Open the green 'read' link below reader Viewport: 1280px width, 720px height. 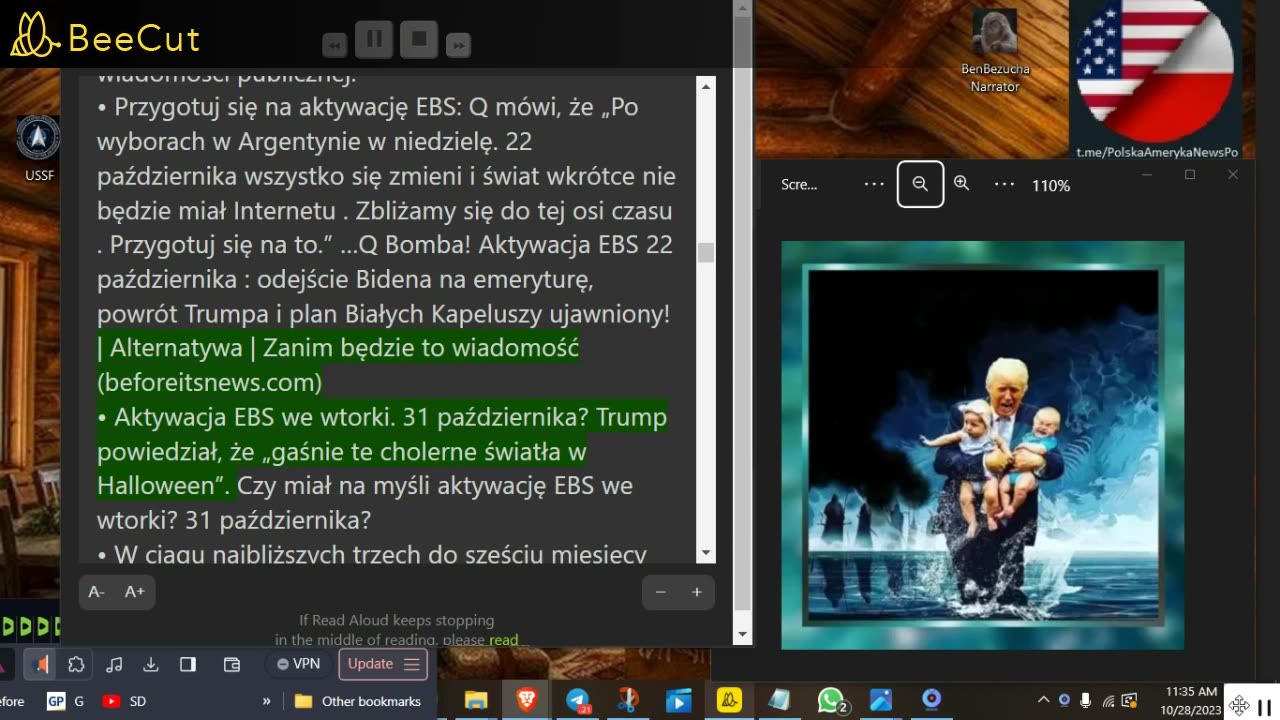[x=504, y=640]
